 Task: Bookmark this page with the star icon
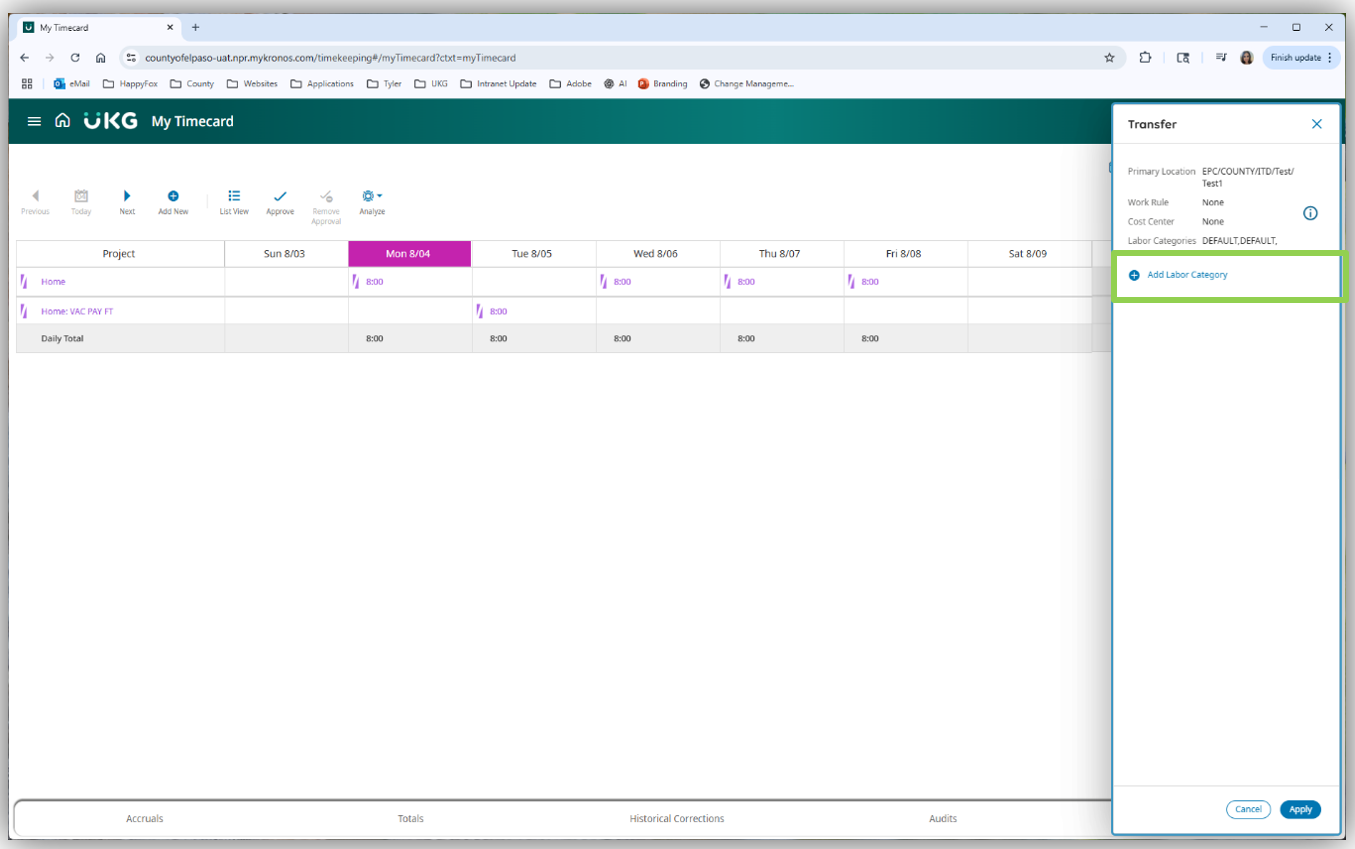click(1109, 58)
